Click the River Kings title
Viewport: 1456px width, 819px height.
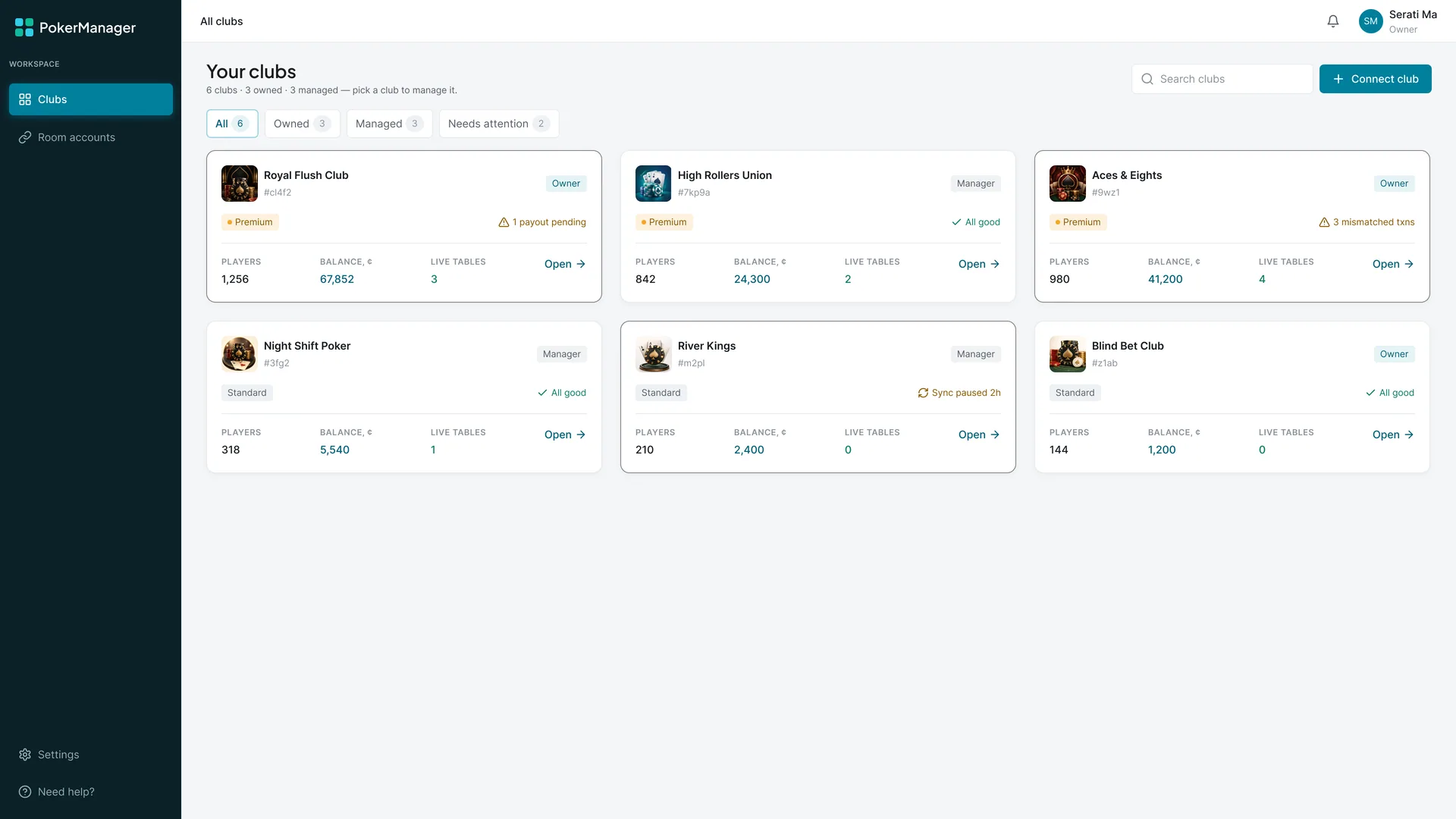click(x=707, y=346)
